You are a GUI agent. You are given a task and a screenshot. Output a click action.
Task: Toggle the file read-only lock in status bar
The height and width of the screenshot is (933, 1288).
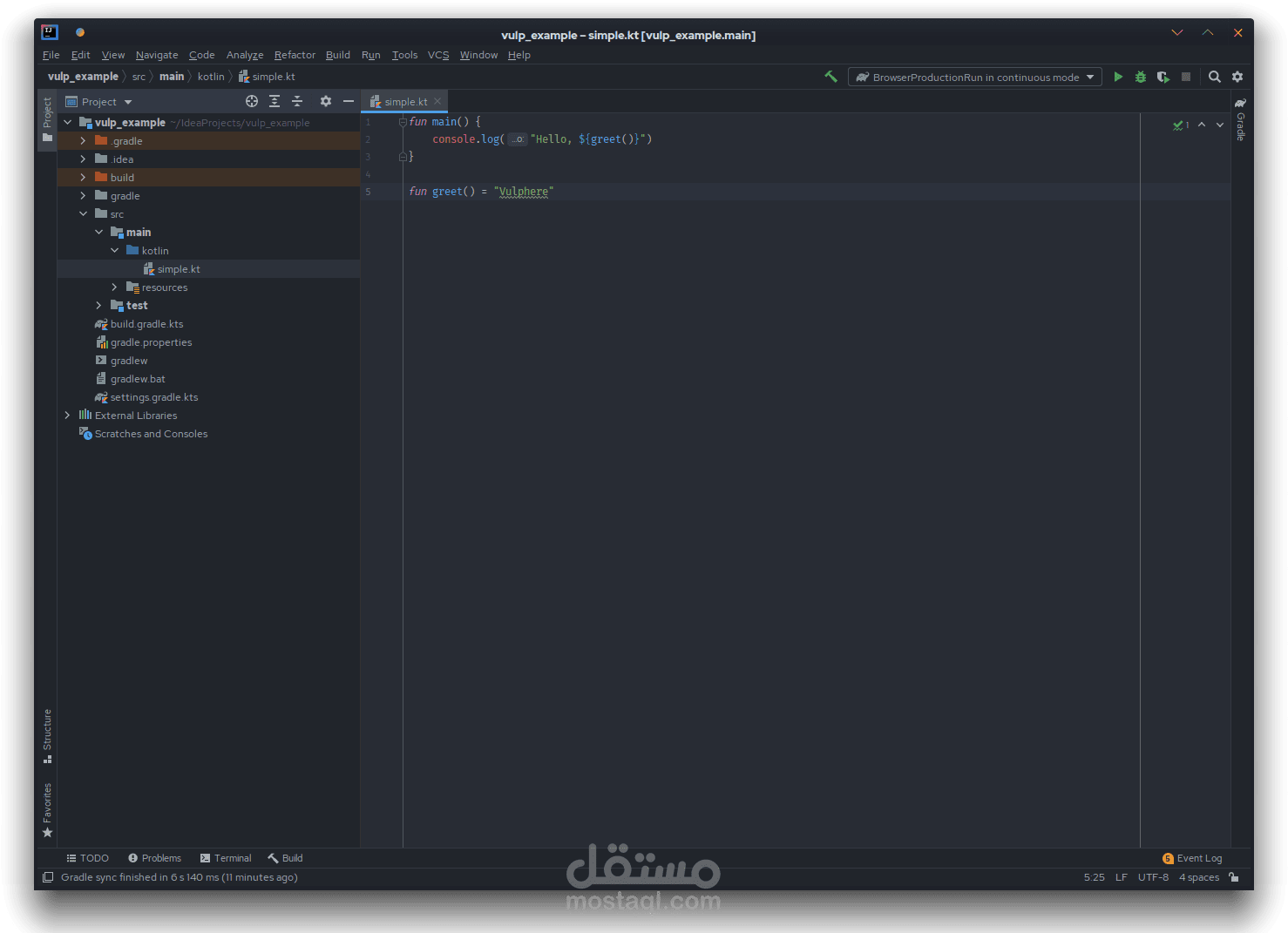pyautogui.click(x=1234, y=877)
